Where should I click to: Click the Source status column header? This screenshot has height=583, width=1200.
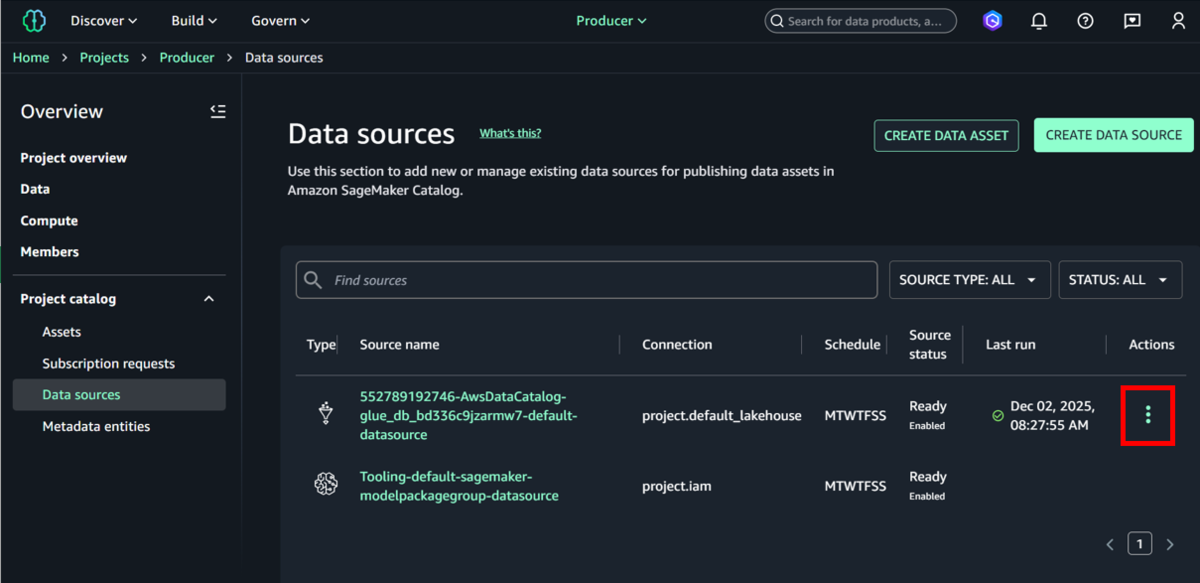[929, 344]
